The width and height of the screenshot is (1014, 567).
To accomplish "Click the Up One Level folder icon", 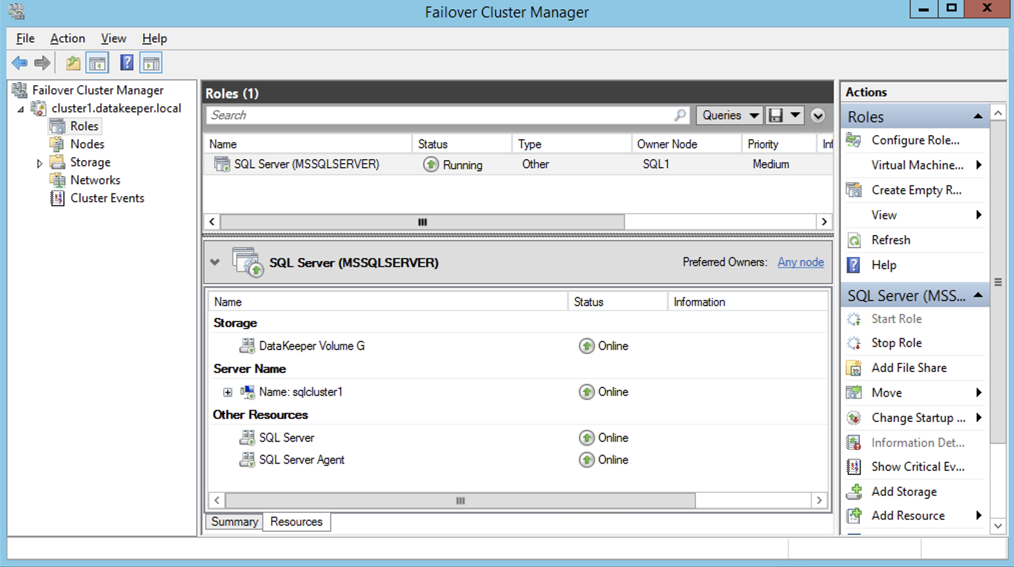I will [73, 63].
